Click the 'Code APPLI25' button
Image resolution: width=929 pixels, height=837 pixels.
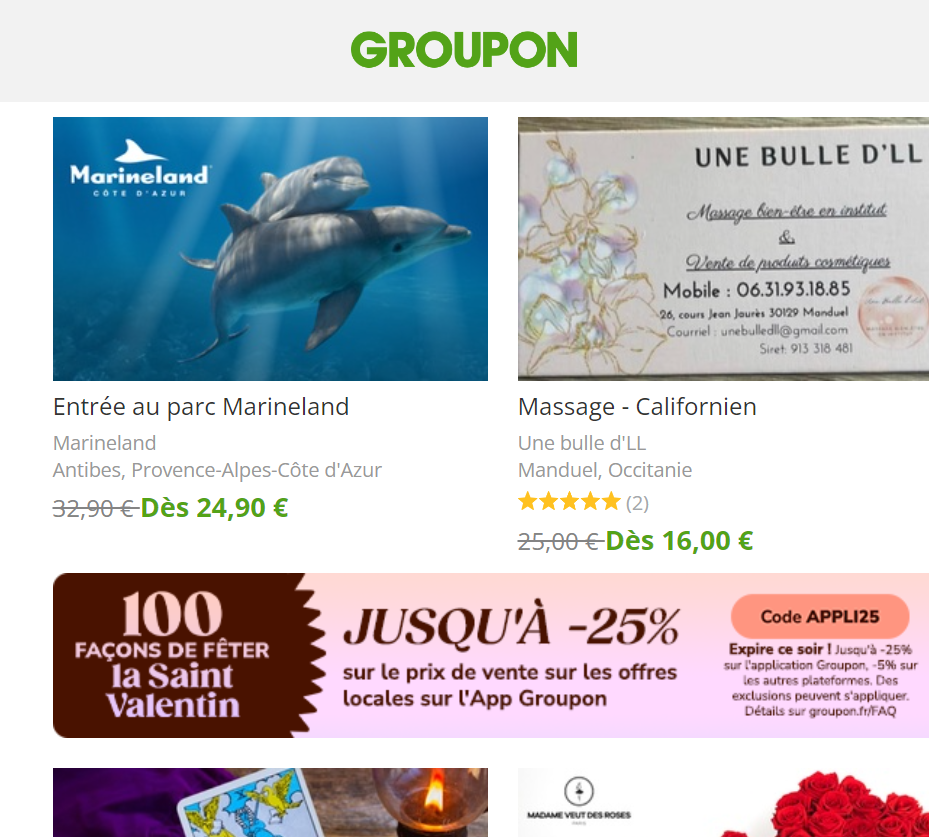820,617
